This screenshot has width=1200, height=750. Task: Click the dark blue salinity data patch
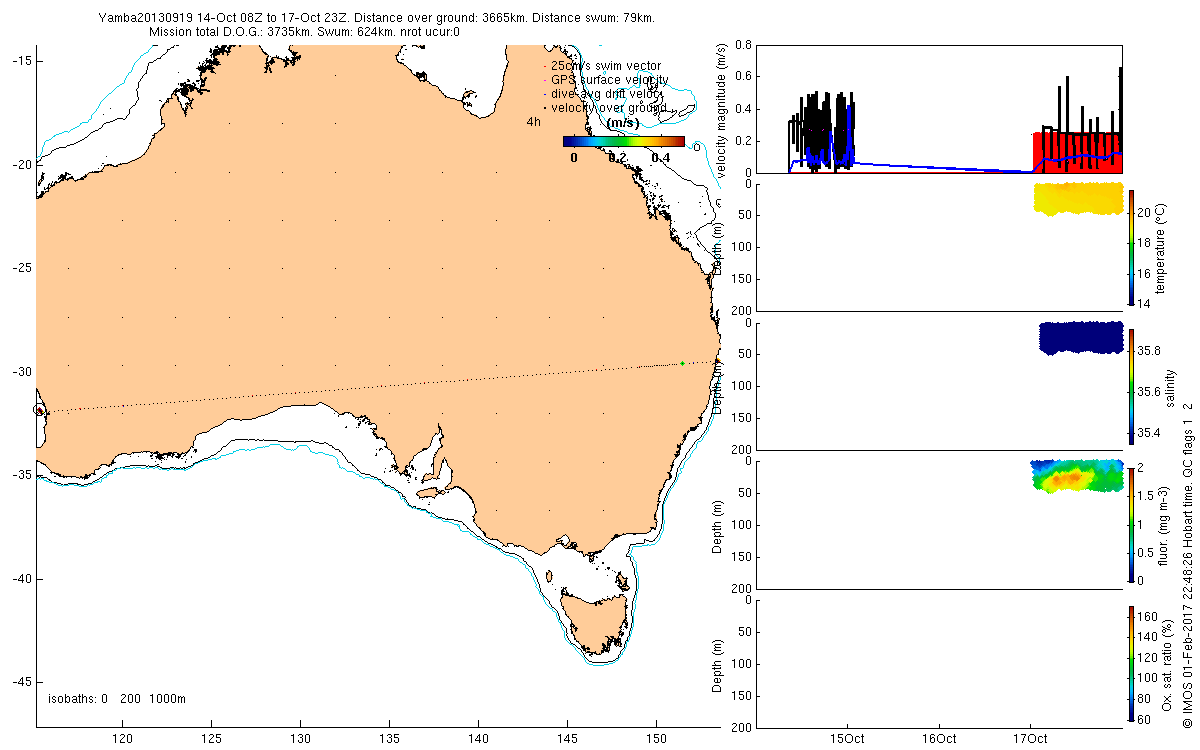(1080, 337)
